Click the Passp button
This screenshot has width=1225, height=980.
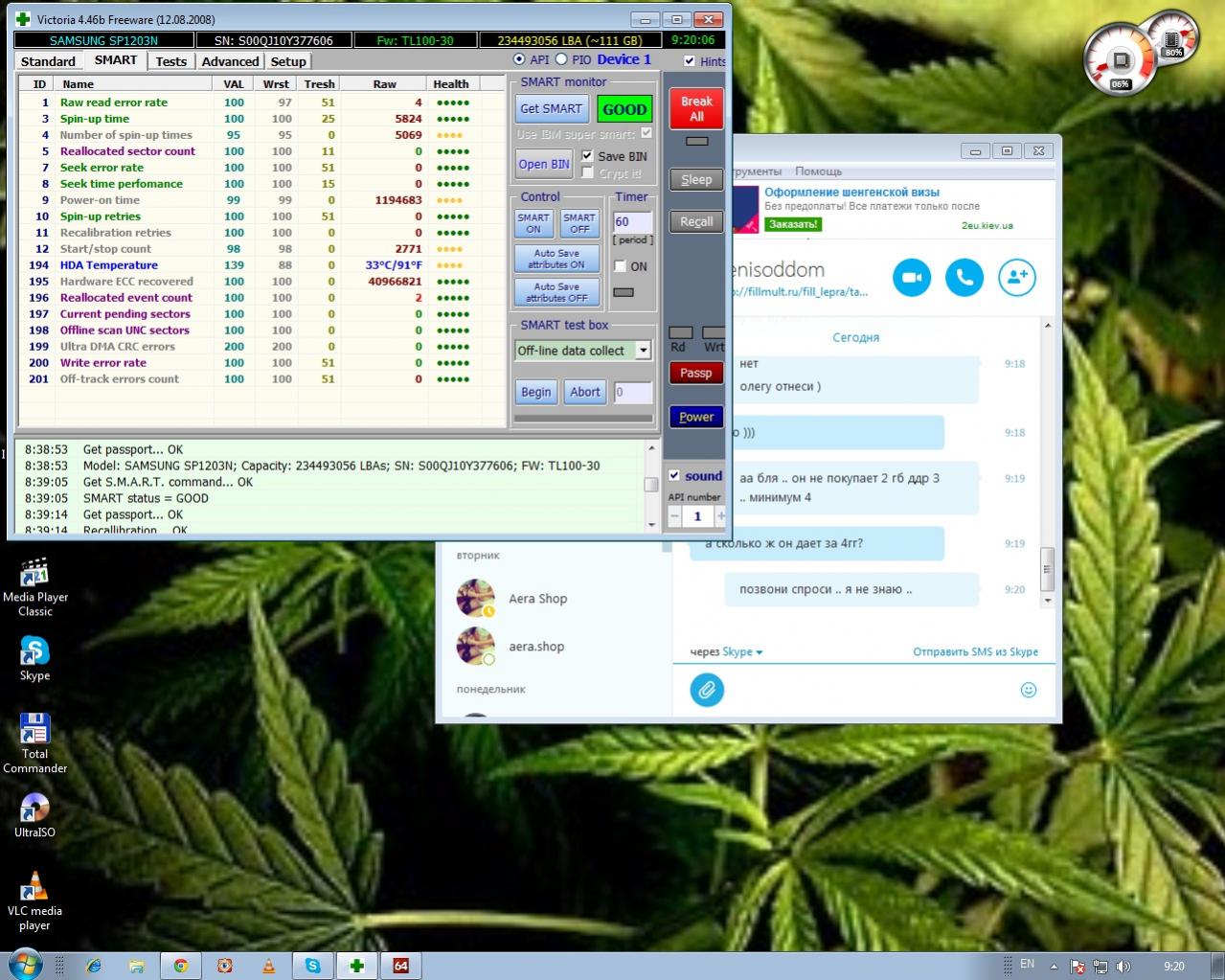coord(696,373)
